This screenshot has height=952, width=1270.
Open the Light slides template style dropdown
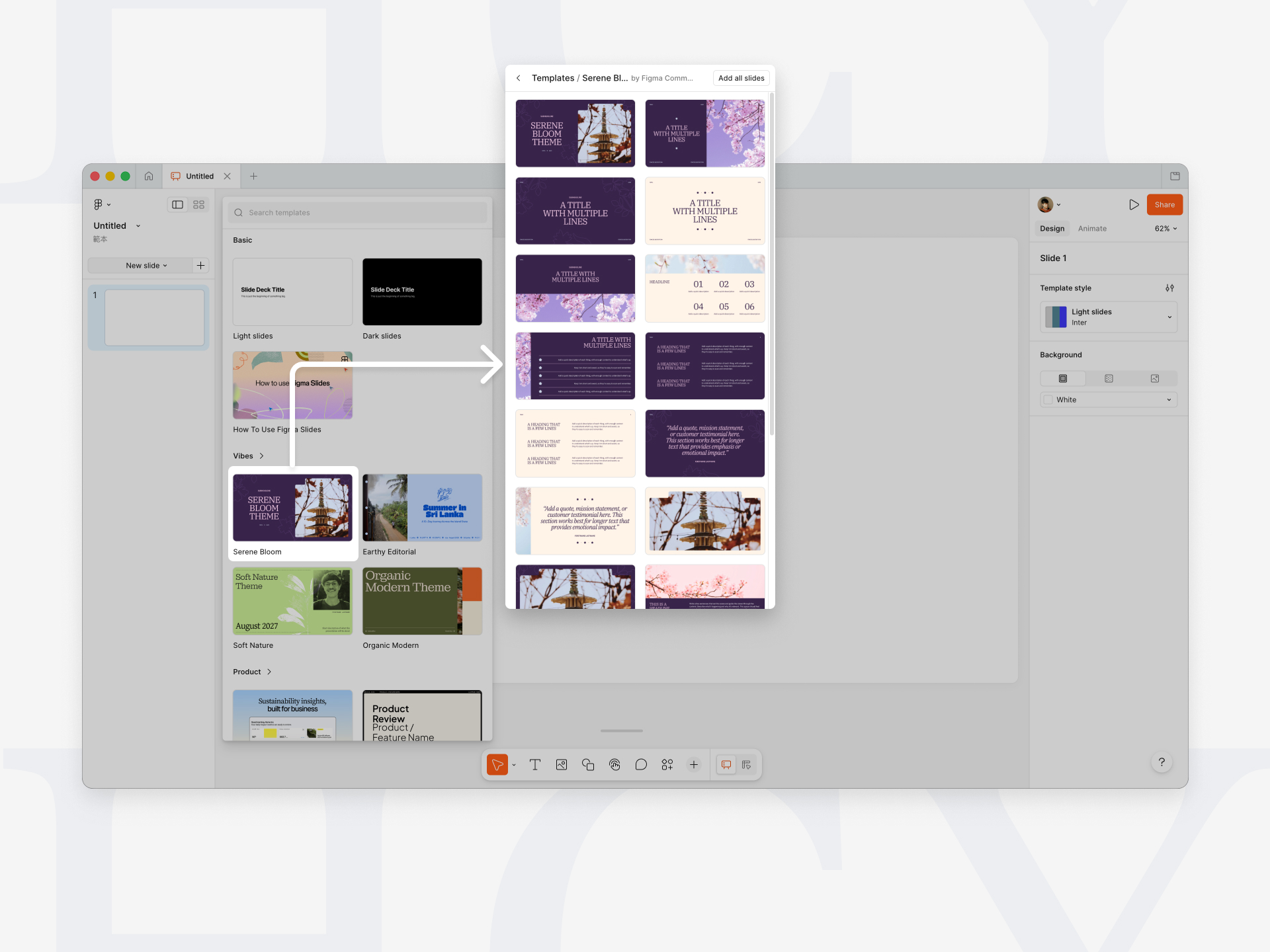1109,317
